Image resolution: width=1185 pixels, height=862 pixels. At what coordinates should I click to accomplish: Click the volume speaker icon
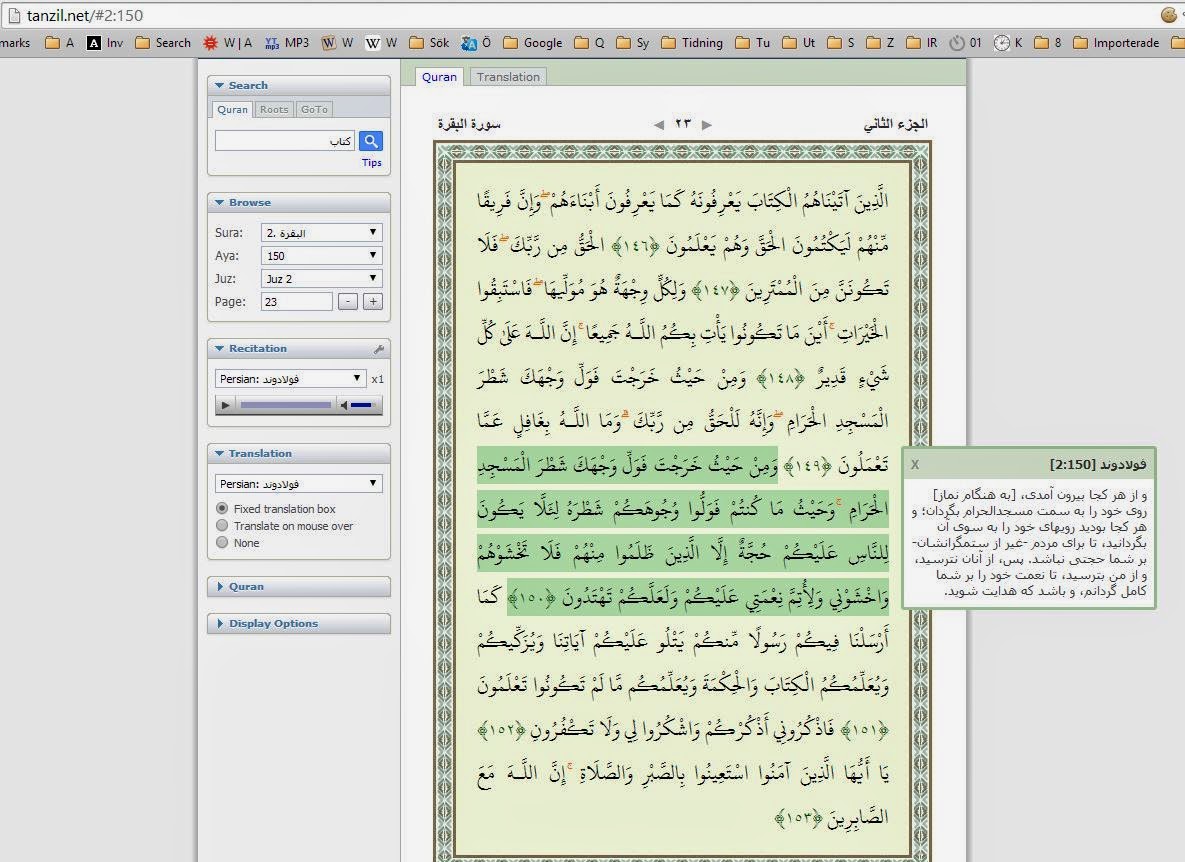point(344,406)
